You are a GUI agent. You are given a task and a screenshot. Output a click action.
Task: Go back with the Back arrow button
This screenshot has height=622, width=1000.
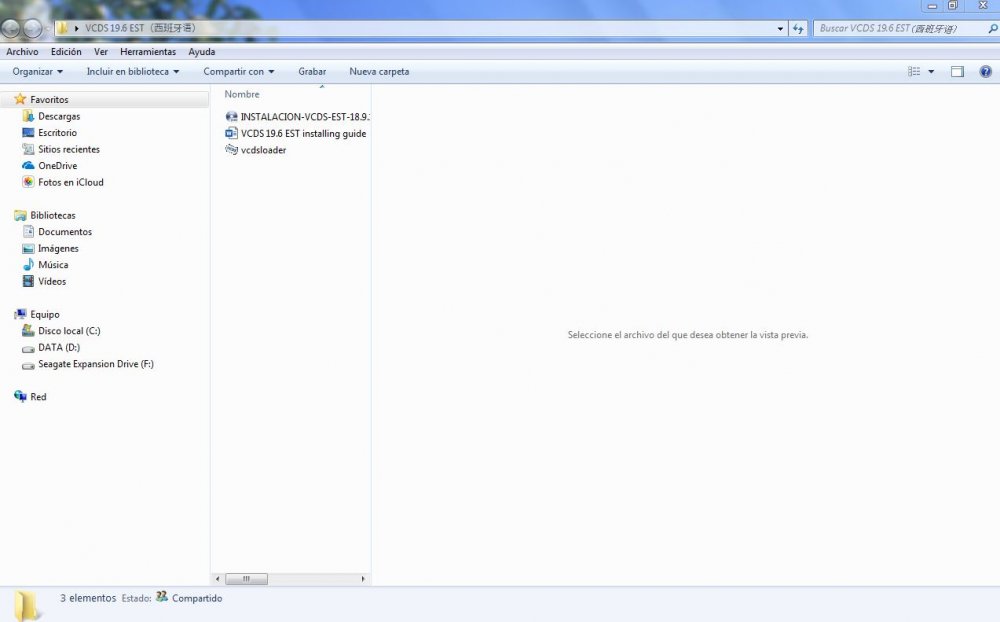pyautogui.click(x=10, y=28)
